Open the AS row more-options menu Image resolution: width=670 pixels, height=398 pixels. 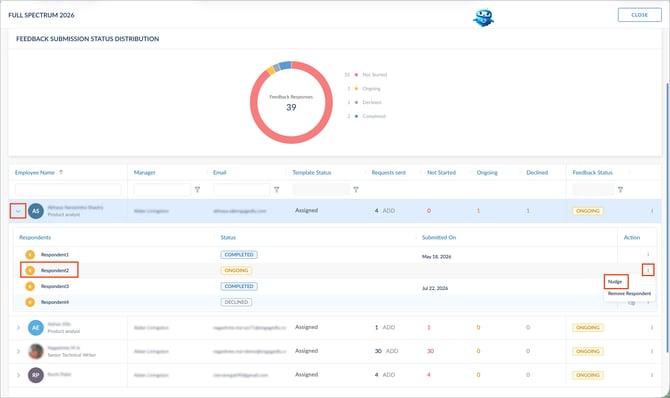point(652,211)
